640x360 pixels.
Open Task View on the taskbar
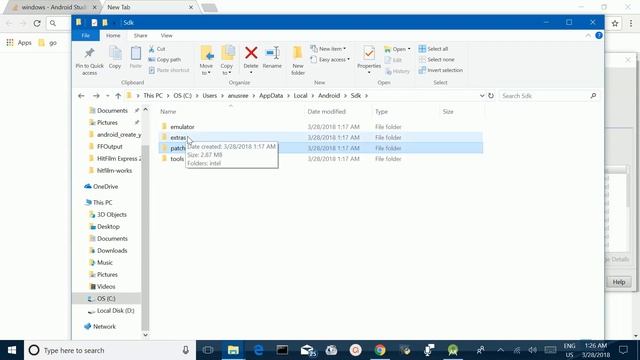(x=208, y=350)
